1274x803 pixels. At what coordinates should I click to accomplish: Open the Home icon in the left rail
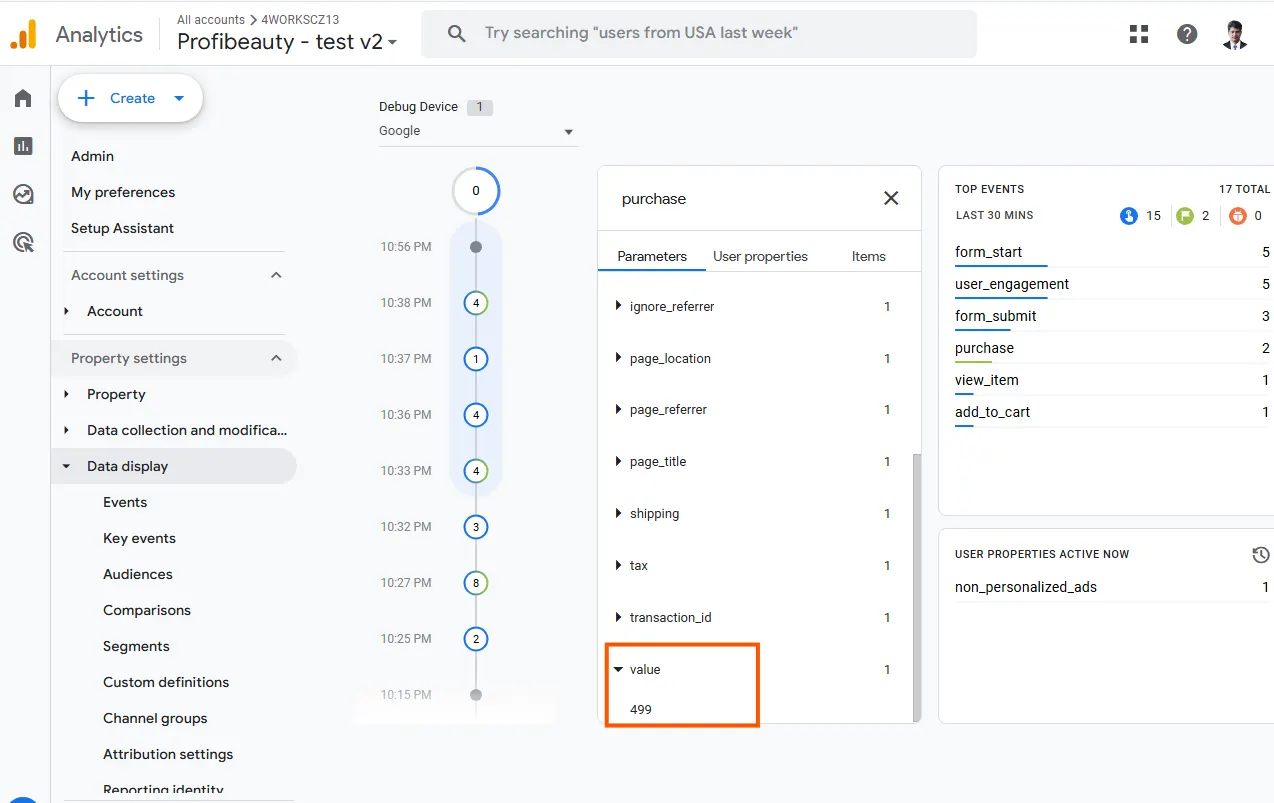[x=23, y=98]
